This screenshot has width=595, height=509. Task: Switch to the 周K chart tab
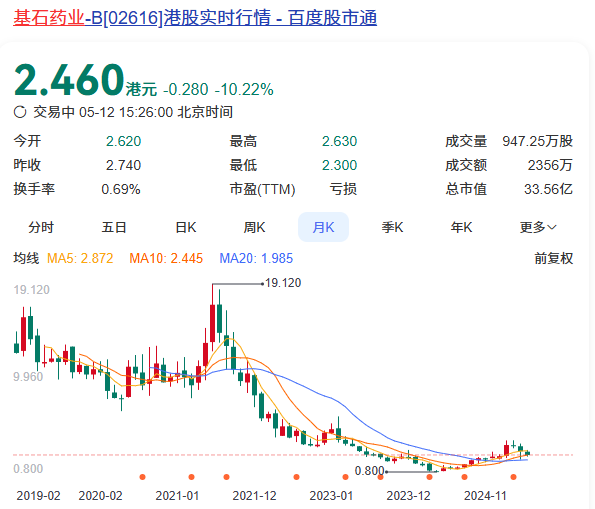point(254,227)
